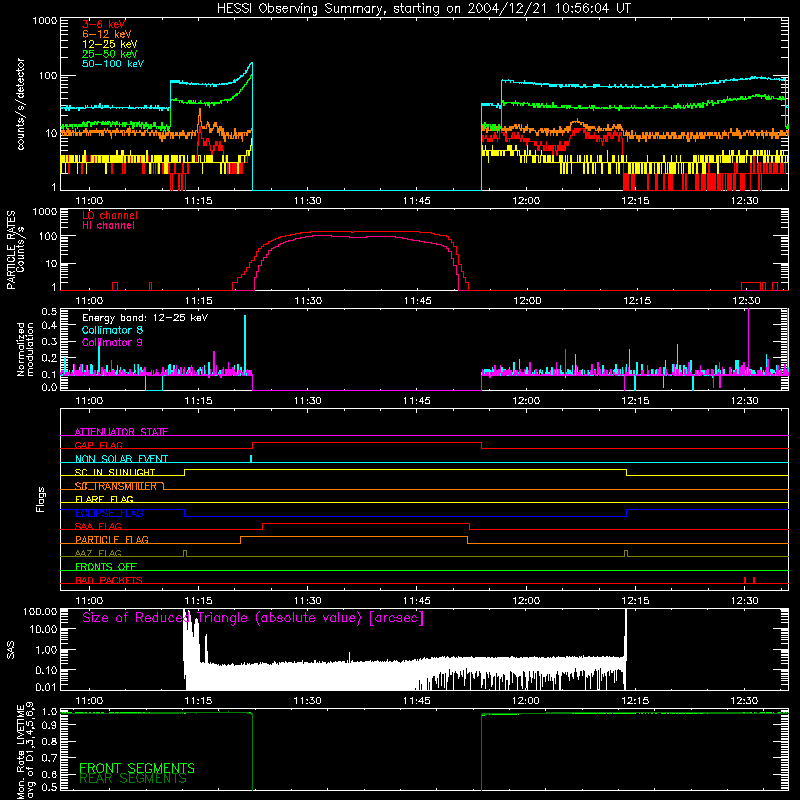The height and width of the screenshot is (800, 800).
Task: Click the GAP FLAG label
Action: point(99,445)
